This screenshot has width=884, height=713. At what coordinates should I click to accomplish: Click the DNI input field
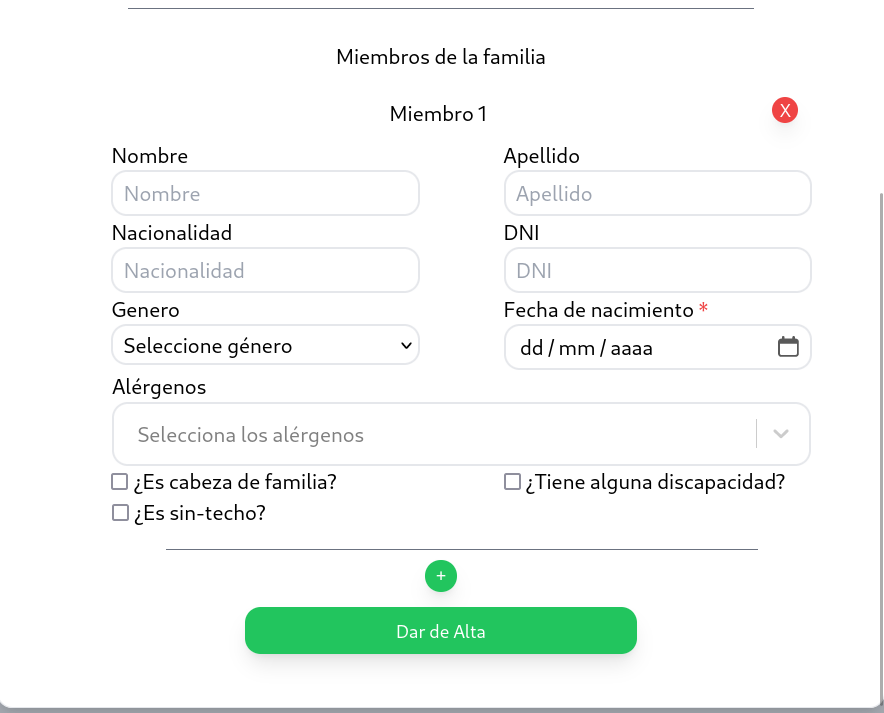tap(657, 271)
